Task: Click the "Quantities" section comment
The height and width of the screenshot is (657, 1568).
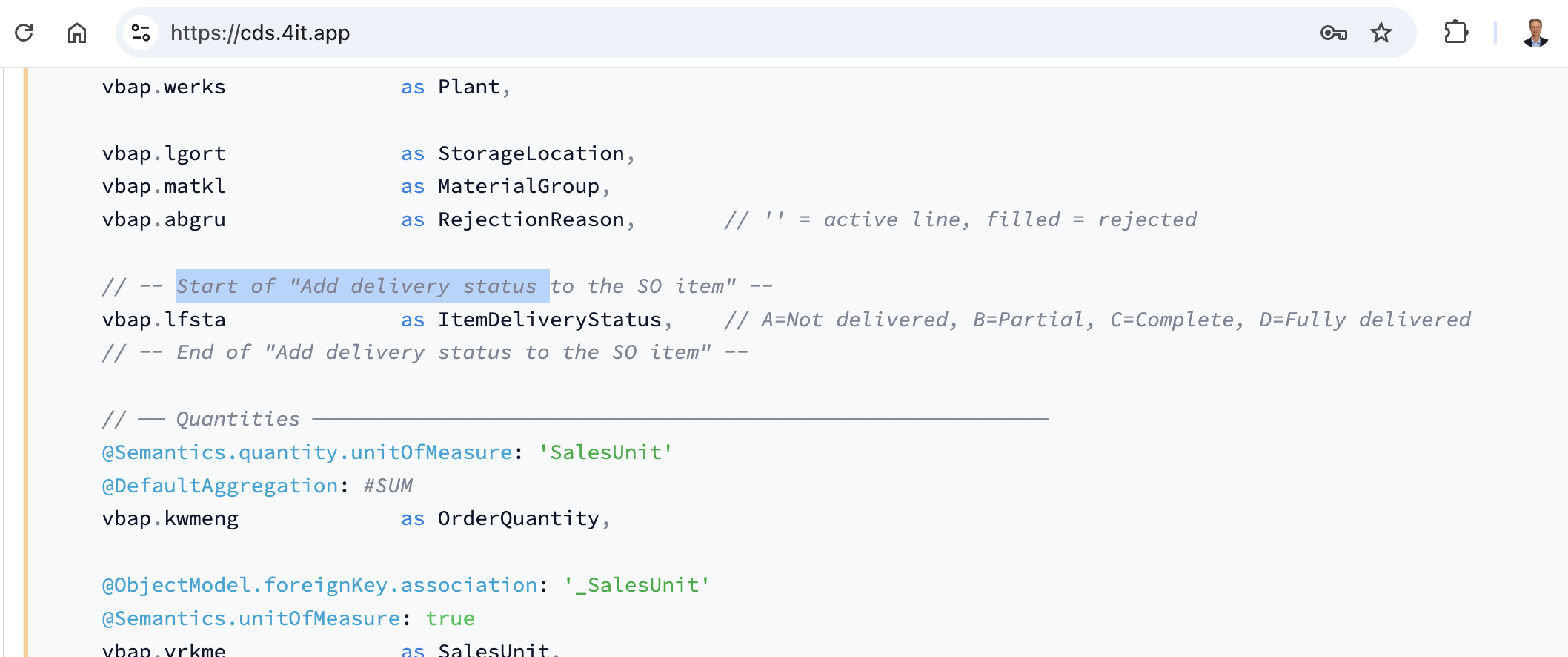Action: [x=238, y=419]
